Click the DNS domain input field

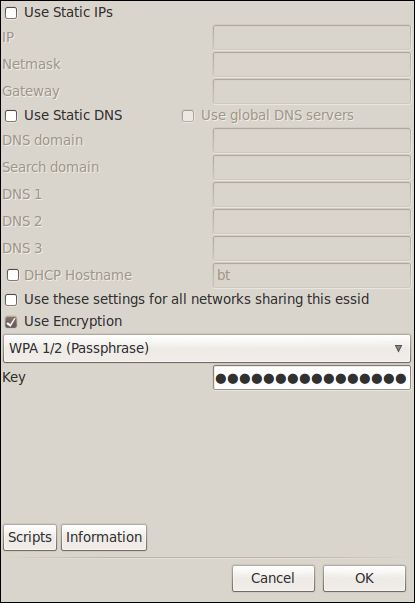point(312,141)
